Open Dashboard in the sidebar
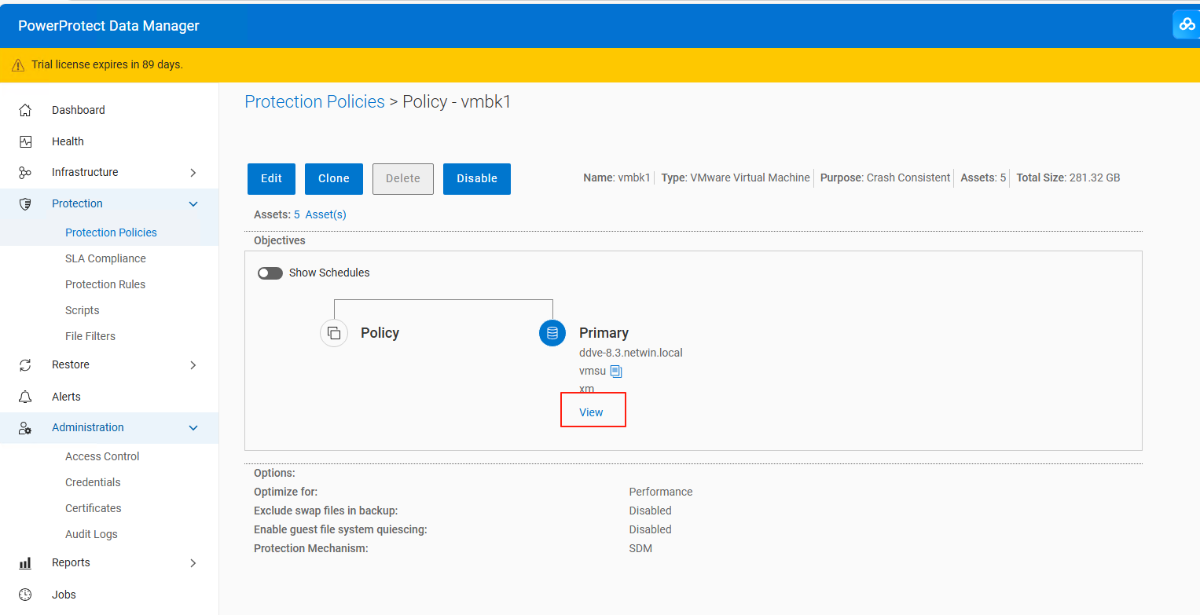 [x=78, y=110]
